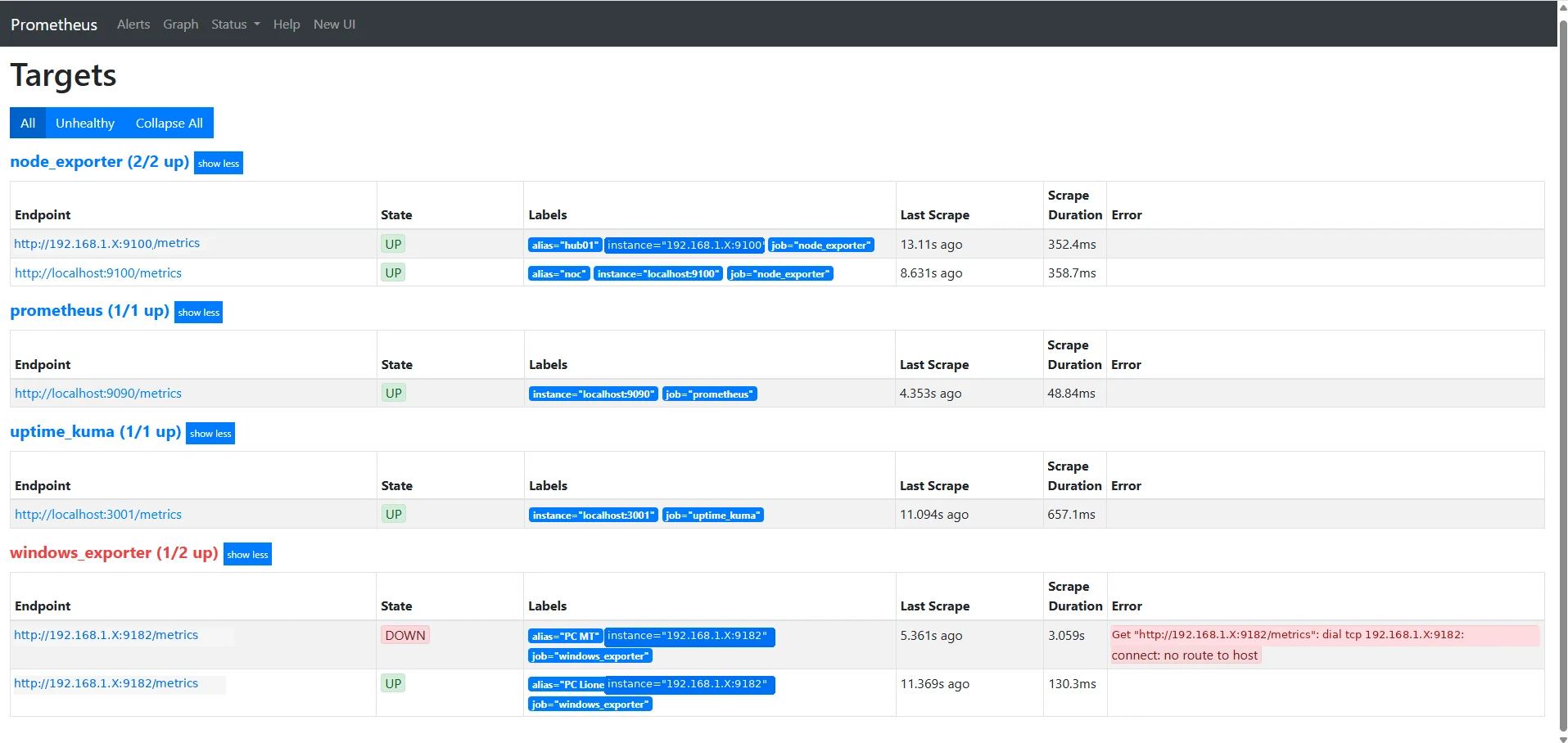The height and width of the screenshot is (743, 1568).
Task: Open endpoint http://localhost:9100/metrics
Action: coord(98,273)
